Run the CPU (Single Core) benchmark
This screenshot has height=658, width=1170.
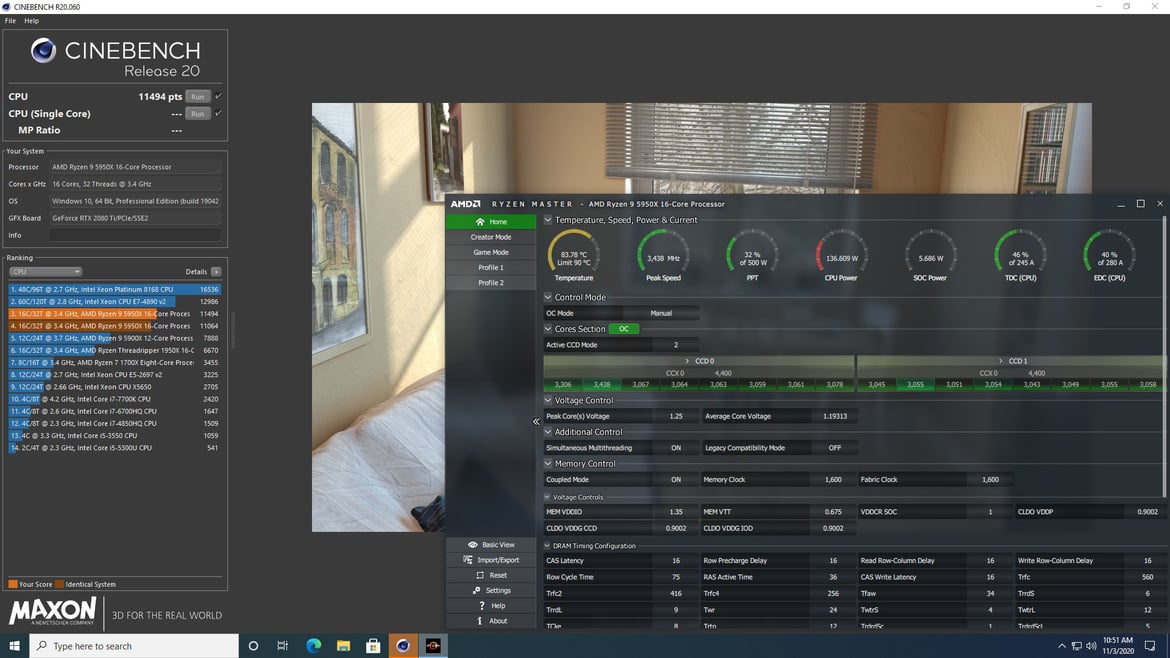pos(198,113)
